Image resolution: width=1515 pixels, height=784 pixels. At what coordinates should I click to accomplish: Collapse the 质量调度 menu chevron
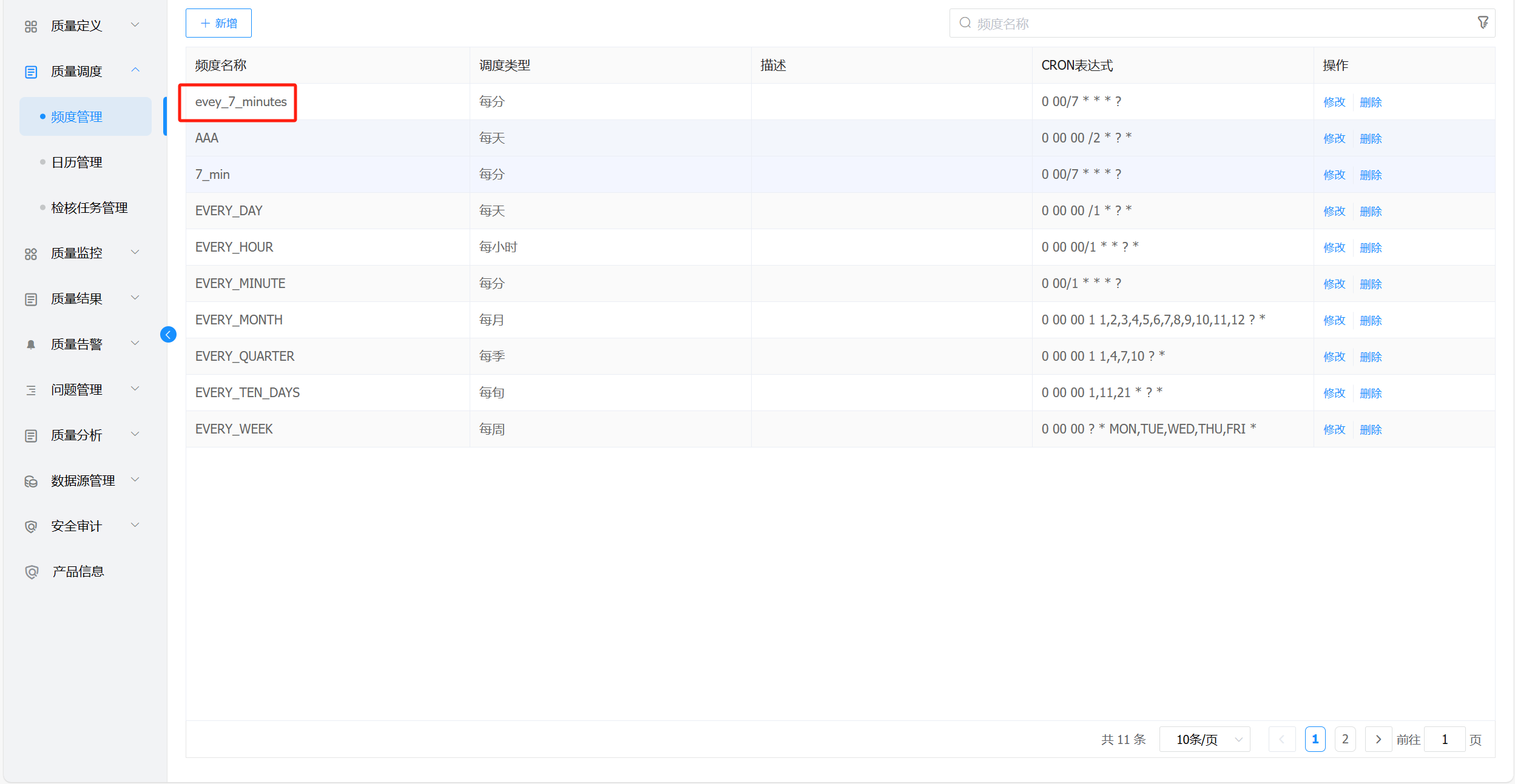(x=135, y=70)
